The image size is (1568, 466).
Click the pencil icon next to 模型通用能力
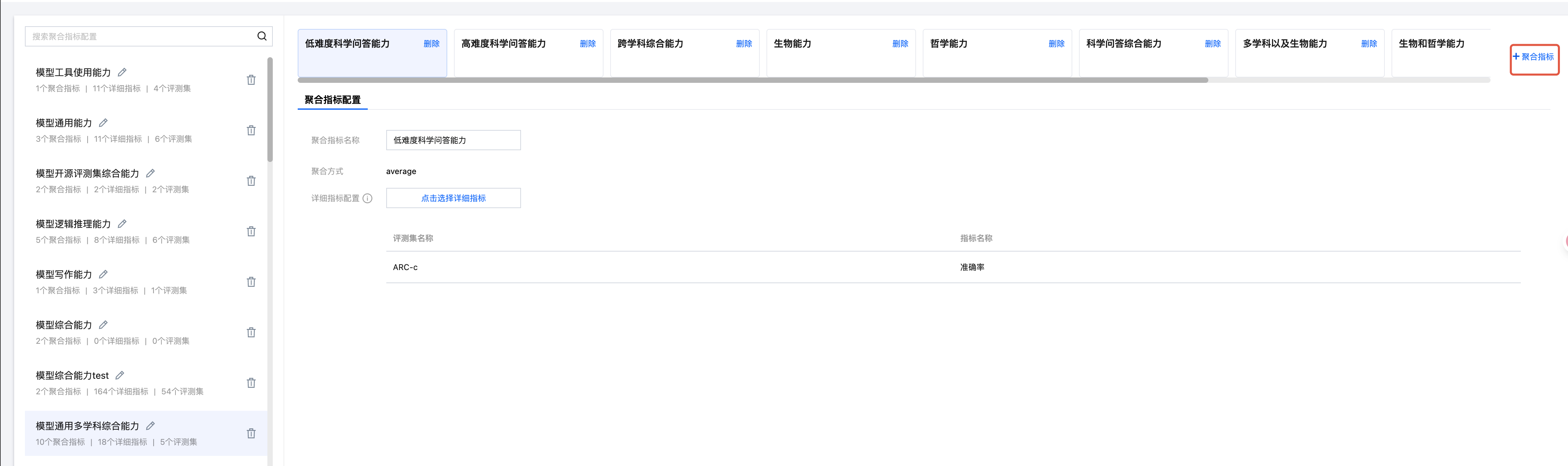[103, 123]
